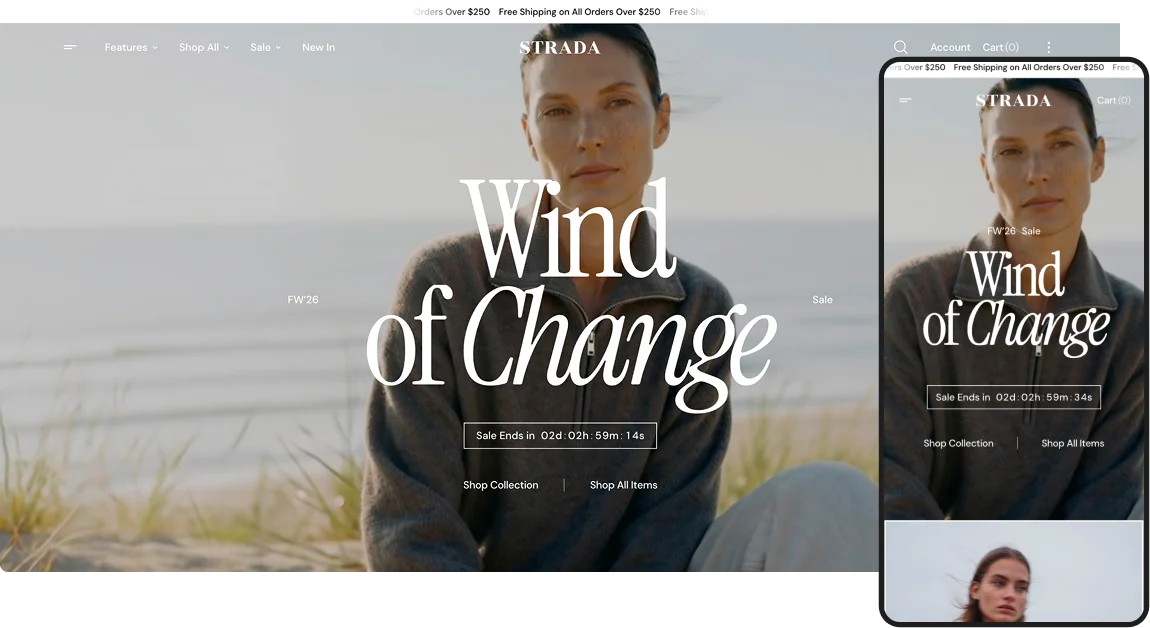Viewport: 1150px width, 628px height.
Task: Open the Account page link
Action: click(950, 47)
